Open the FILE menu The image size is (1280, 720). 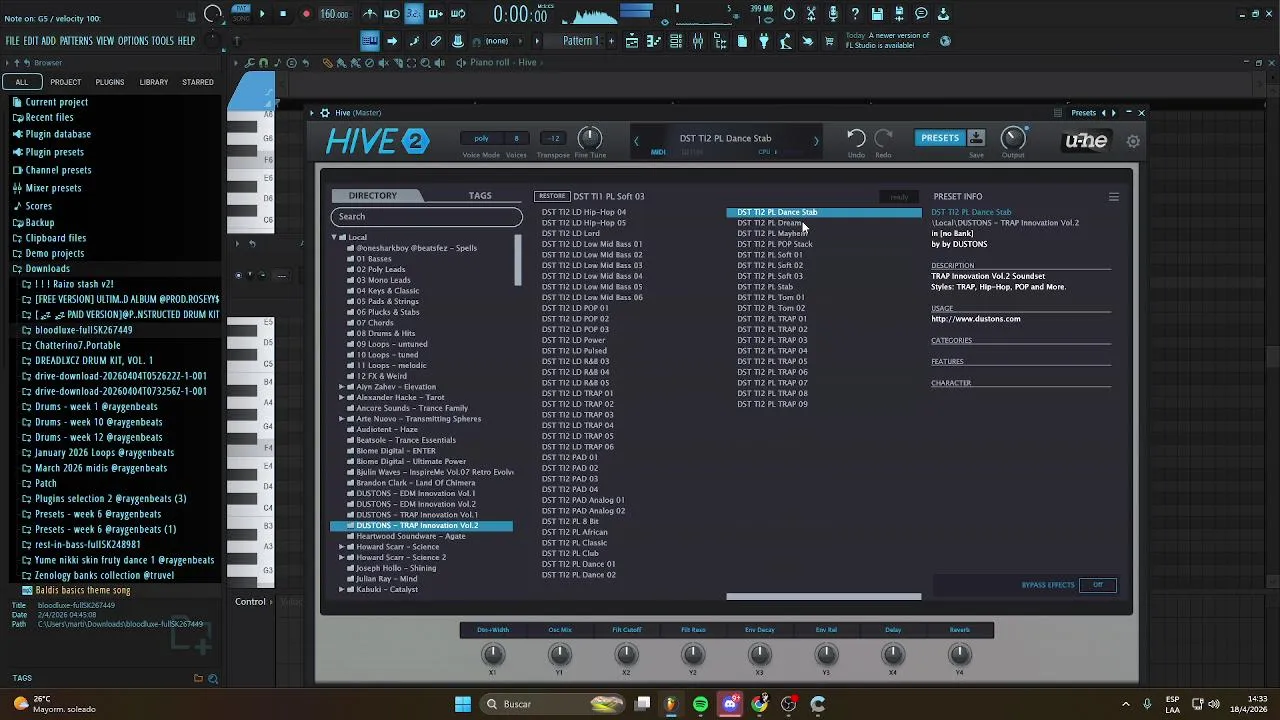click(x=13, y=41)
